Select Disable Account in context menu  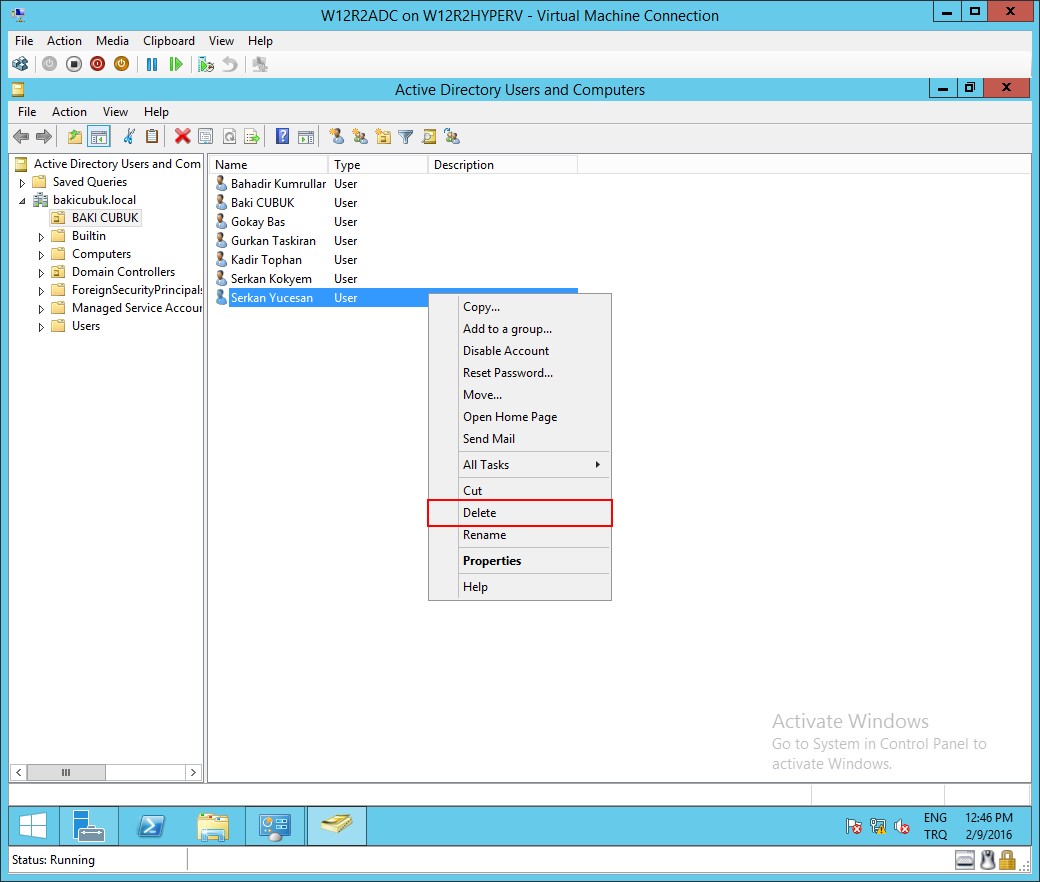tap(520, 351)
